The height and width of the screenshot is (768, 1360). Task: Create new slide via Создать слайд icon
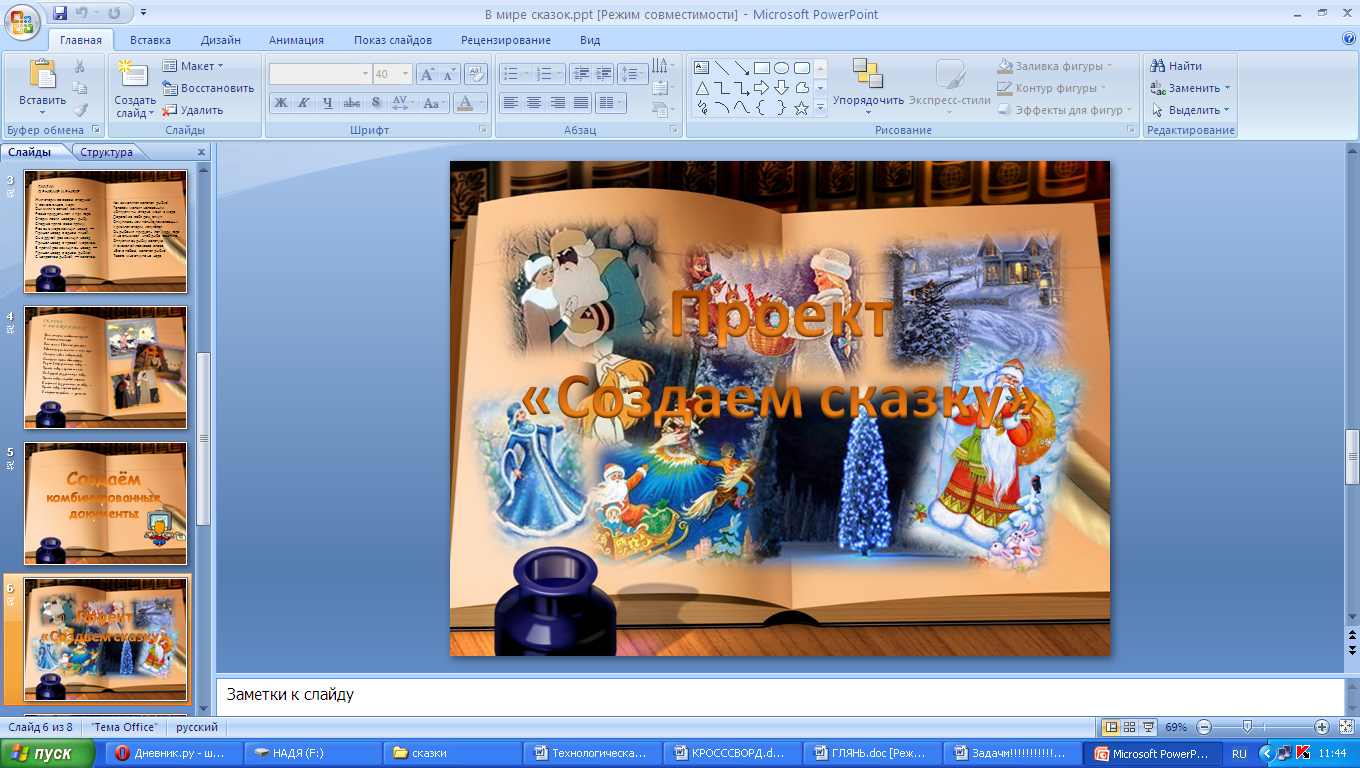point(134,76)
